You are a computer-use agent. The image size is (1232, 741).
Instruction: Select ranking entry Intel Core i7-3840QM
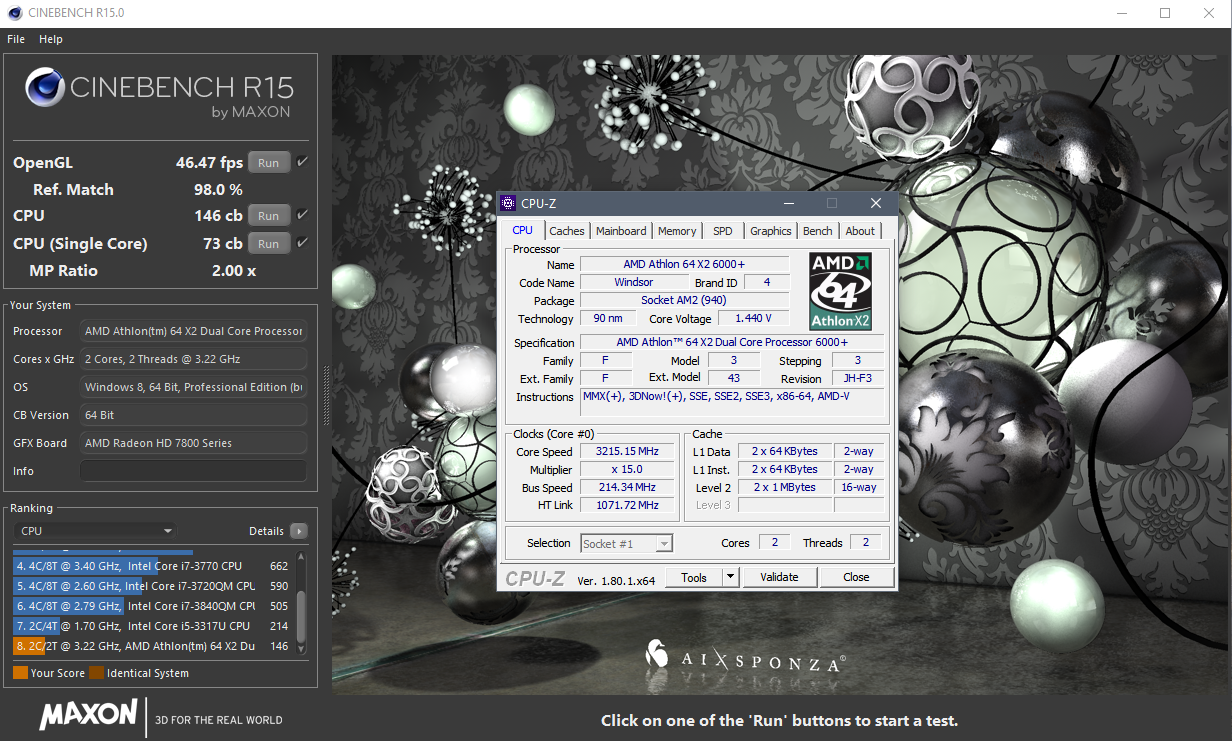pos(153,606)
